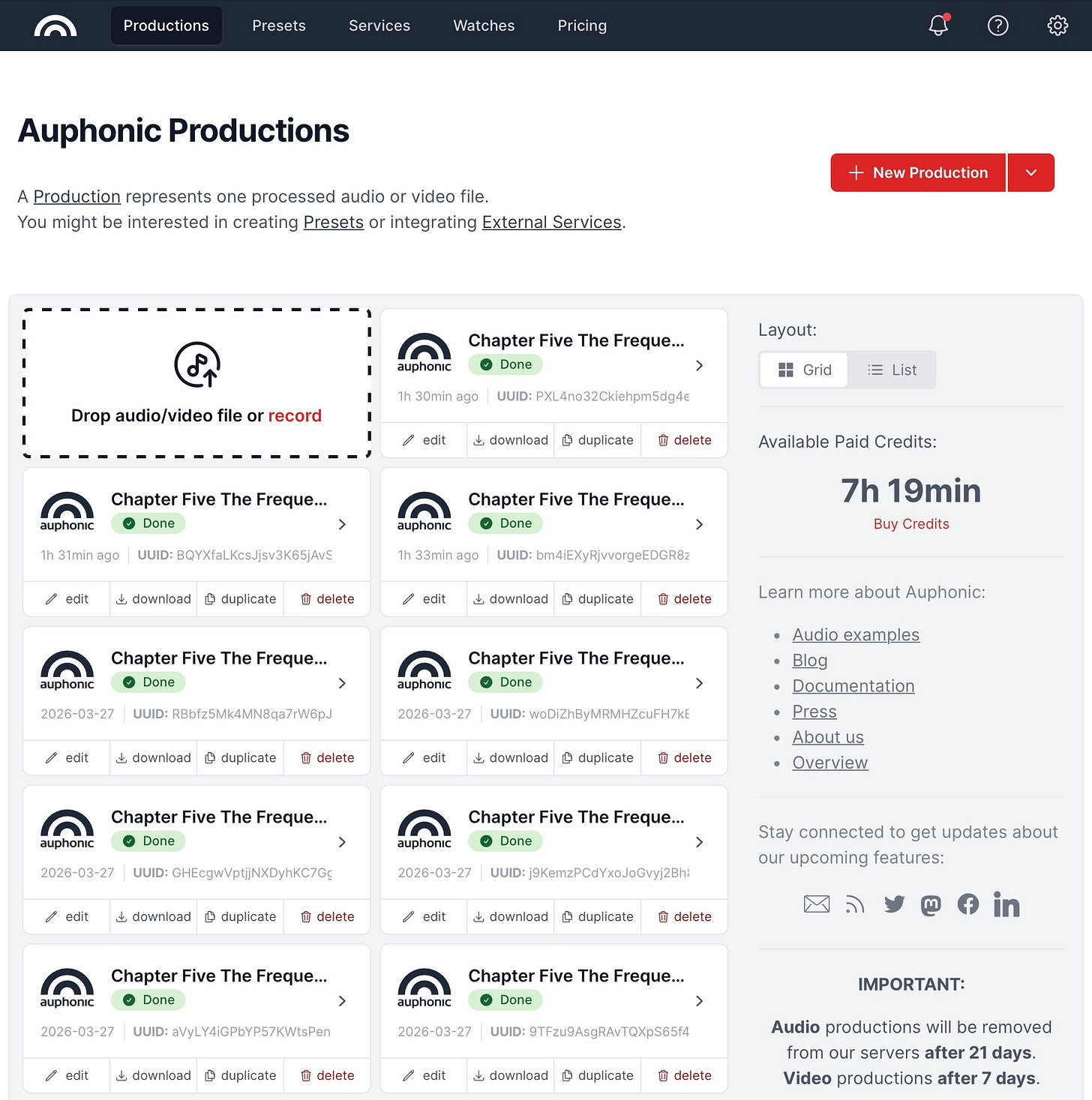The width and height of the screenshot is (1092, 1100).
Task: Download the production from 1h 33min ago
Action: (511, 599)
